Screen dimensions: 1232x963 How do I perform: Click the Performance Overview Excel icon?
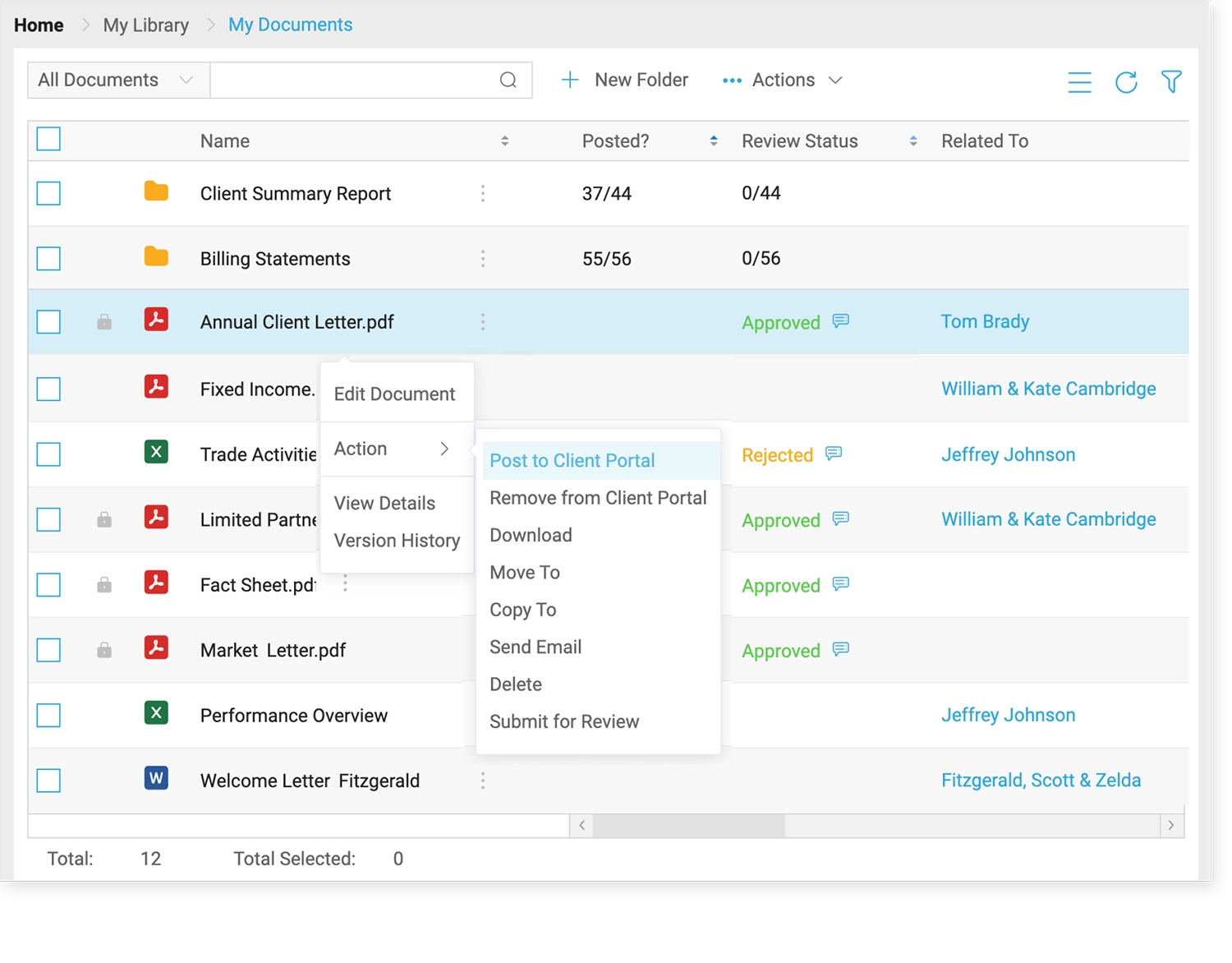pyautogui.click(x=156, y=712)
